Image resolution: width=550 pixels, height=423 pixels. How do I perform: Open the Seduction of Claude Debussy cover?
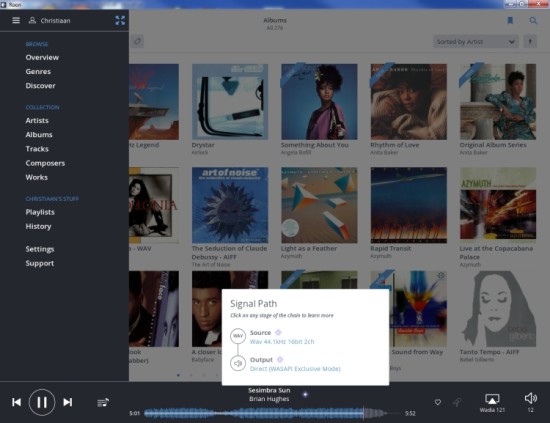pyautogui.click(x=230, y=205)
